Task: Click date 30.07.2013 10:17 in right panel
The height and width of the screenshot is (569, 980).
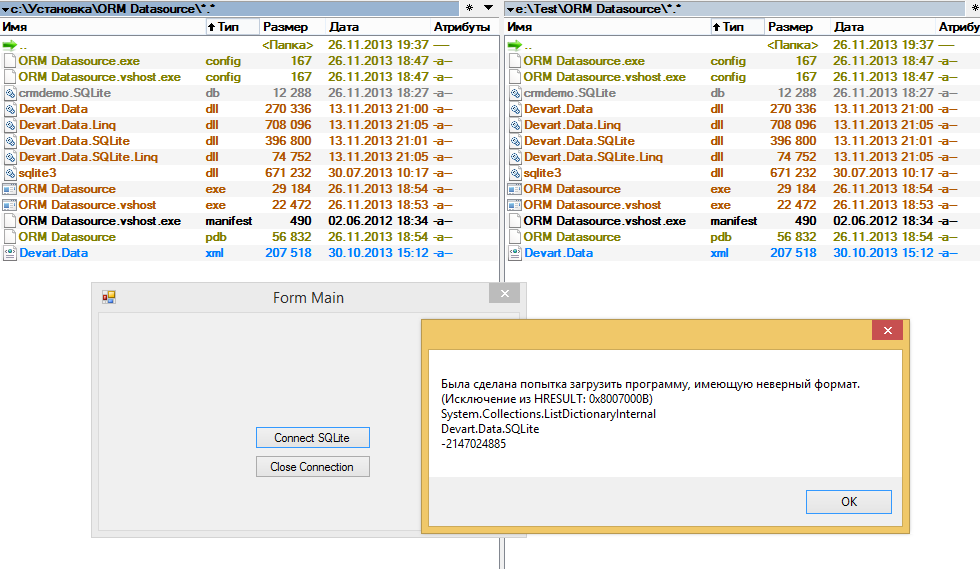Action: click(x=883, y=173)
